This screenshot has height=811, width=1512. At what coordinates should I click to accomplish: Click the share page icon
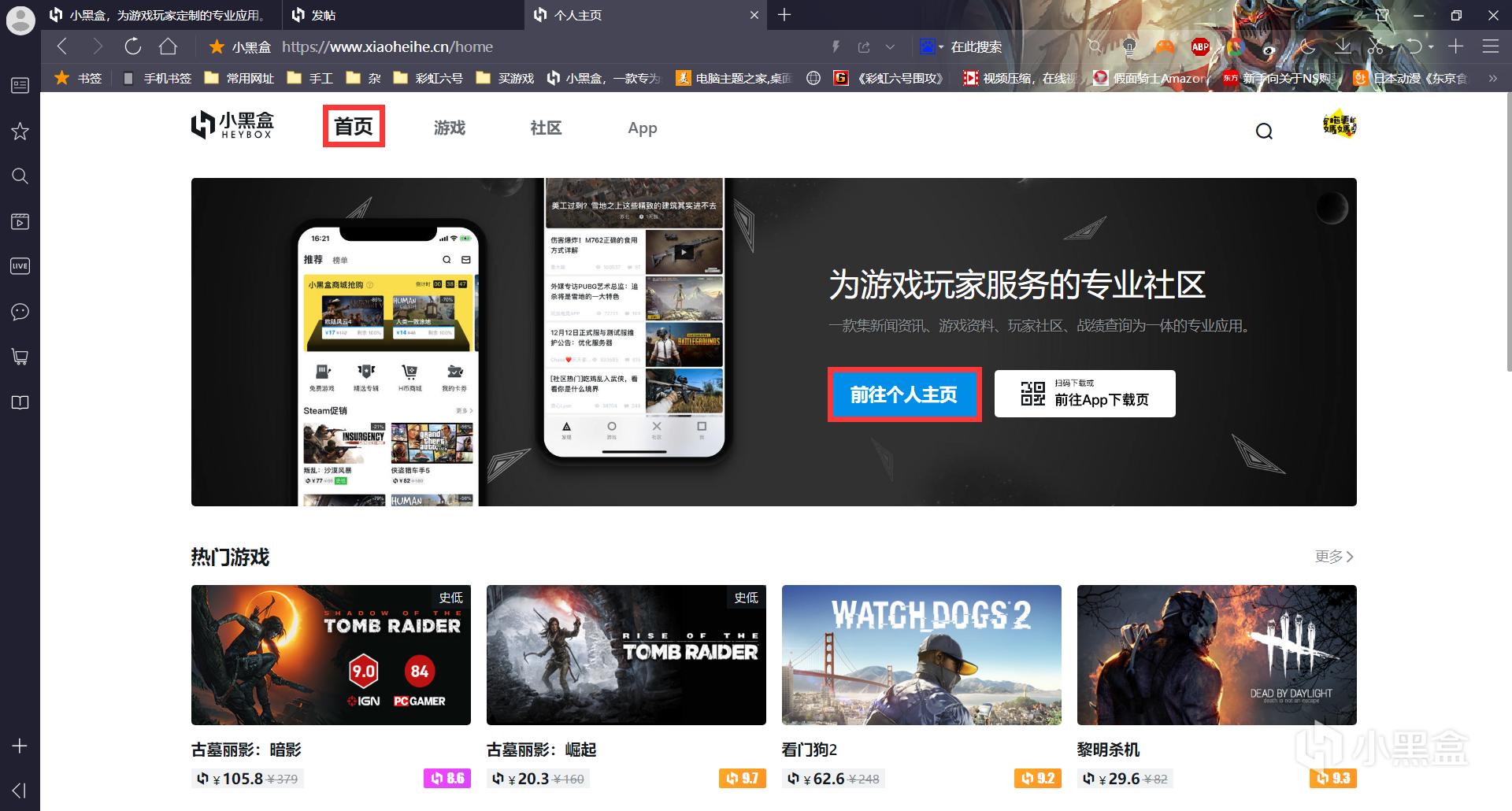tap(864, 47)
